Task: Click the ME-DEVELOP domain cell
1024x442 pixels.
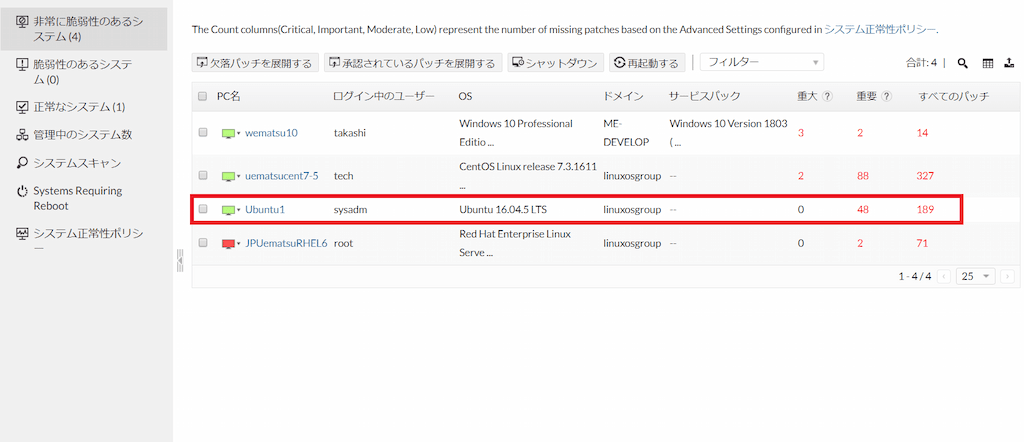Action: (624, 133)
